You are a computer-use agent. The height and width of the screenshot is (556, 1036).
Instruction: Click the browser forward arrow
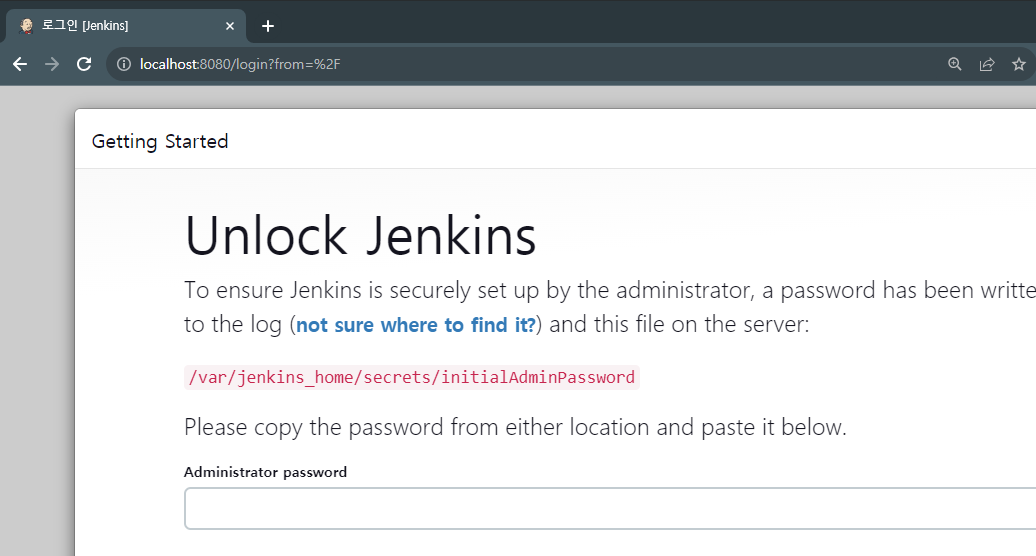52,64
